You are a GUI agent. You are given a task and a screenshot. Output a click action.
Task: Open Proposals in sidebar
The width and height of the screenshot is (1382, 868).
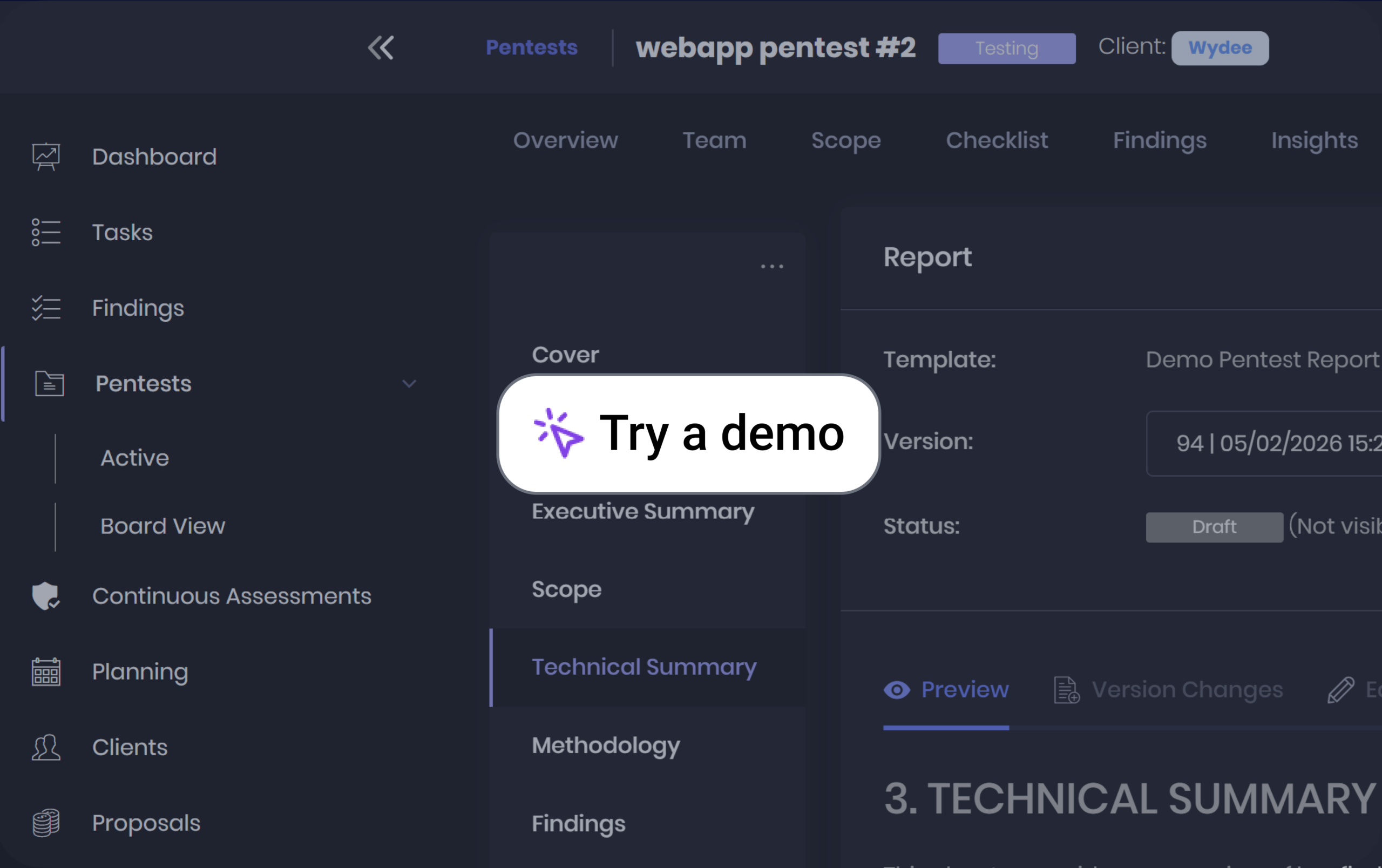146,823
